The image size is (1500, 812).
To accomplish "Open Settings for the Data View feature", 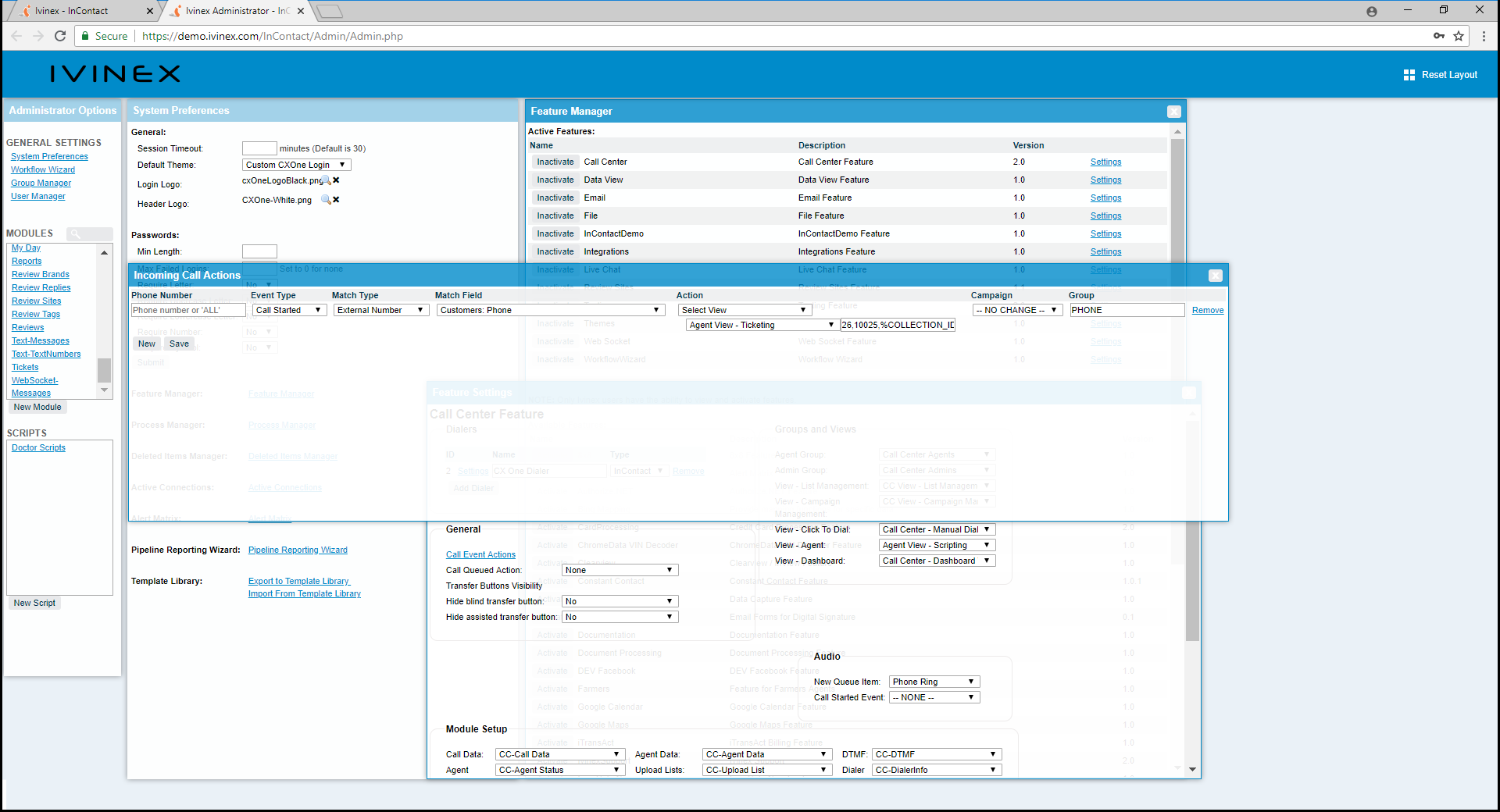I will (x=1105, y=180).
